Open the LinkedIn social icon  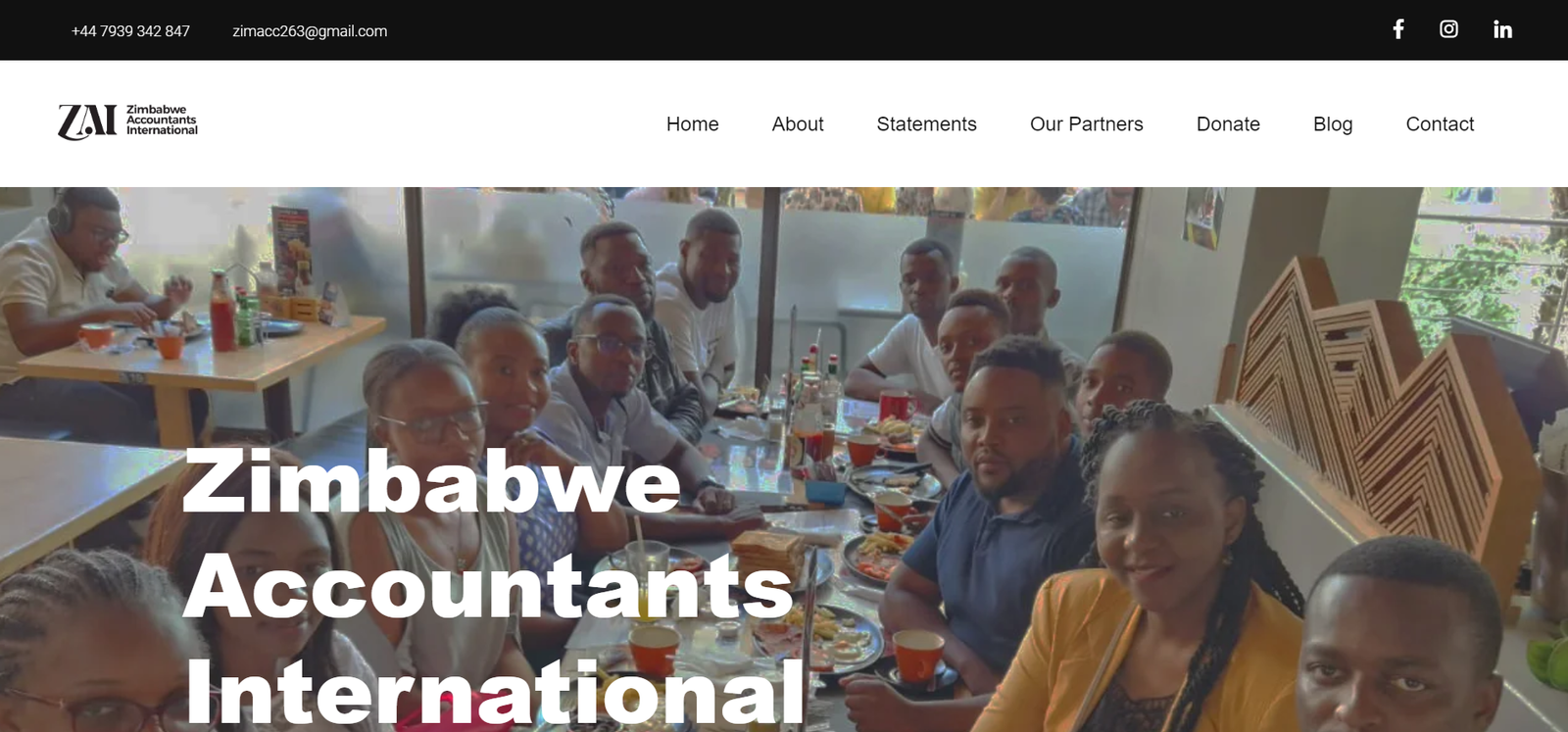(1502, 29)
